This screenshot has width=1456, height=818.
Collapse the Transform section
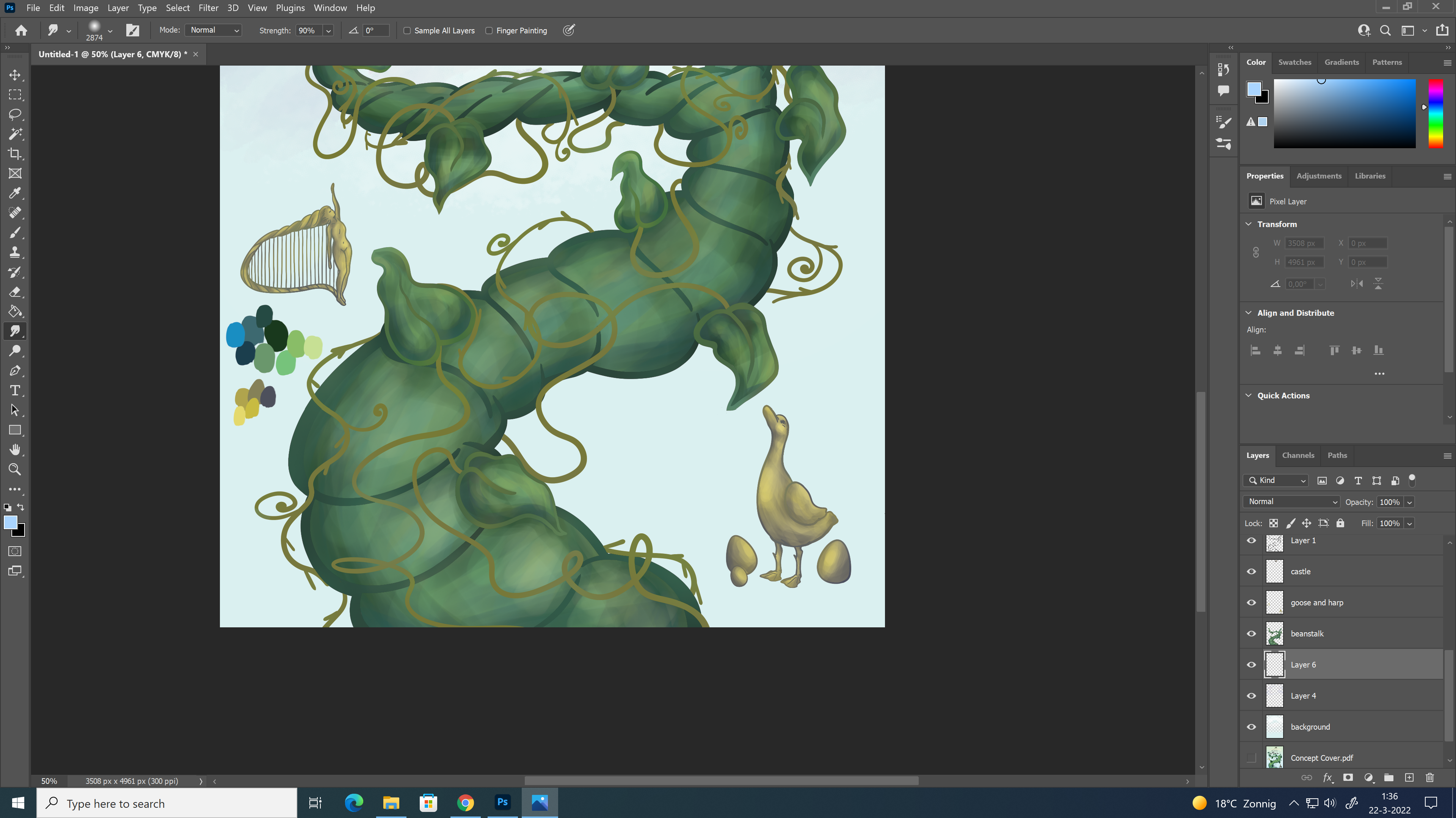(1249, 224)
